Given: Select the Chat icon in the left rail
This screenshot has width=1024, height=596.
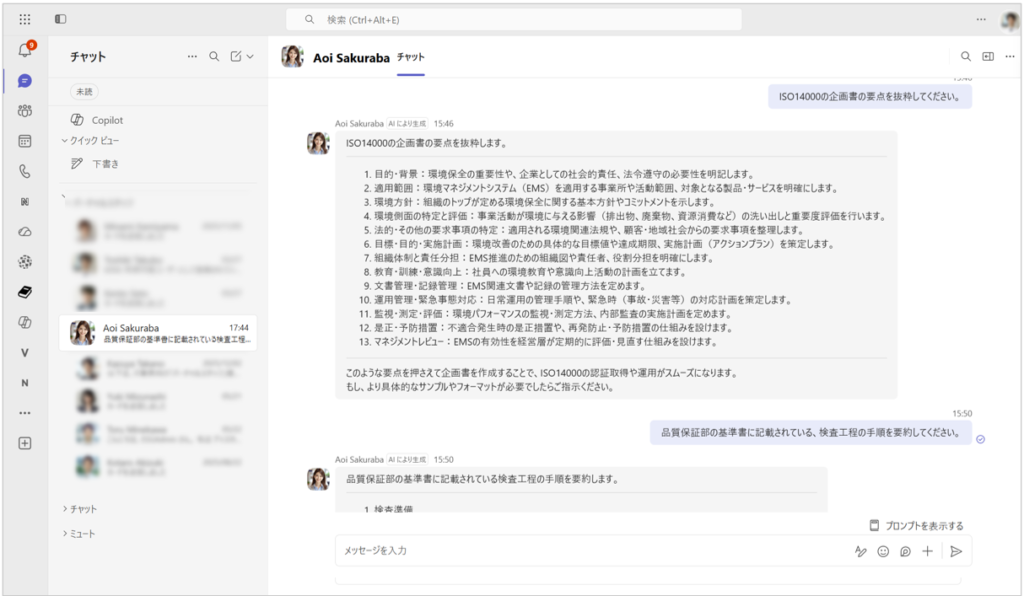Looking at the screenshot, I should point(25,81).
